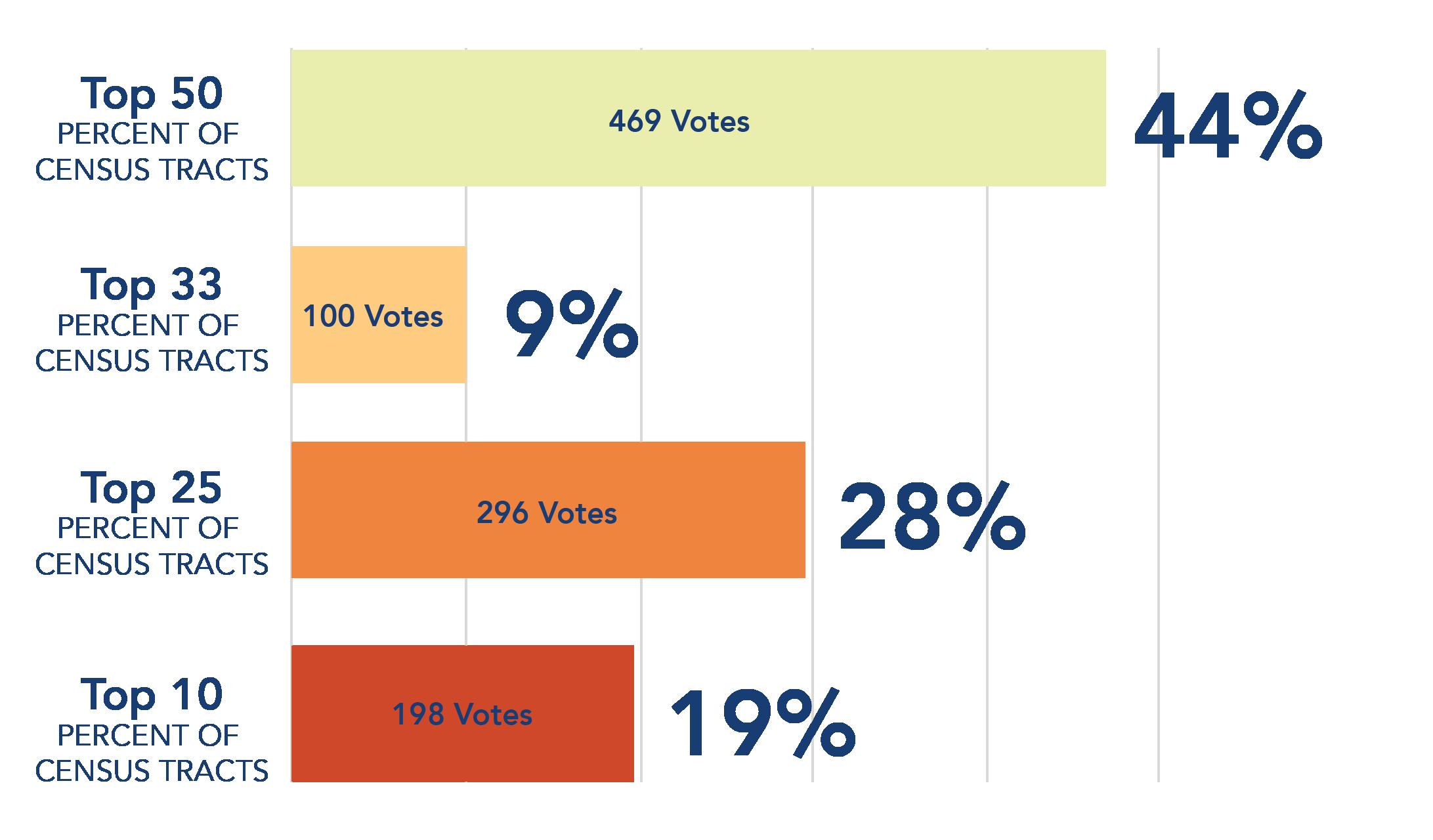This screenshot has width=1433, height=840.
Task: Click the pale orange Top 33 bar
Action: pyautogui.click(x=379, y=314)
